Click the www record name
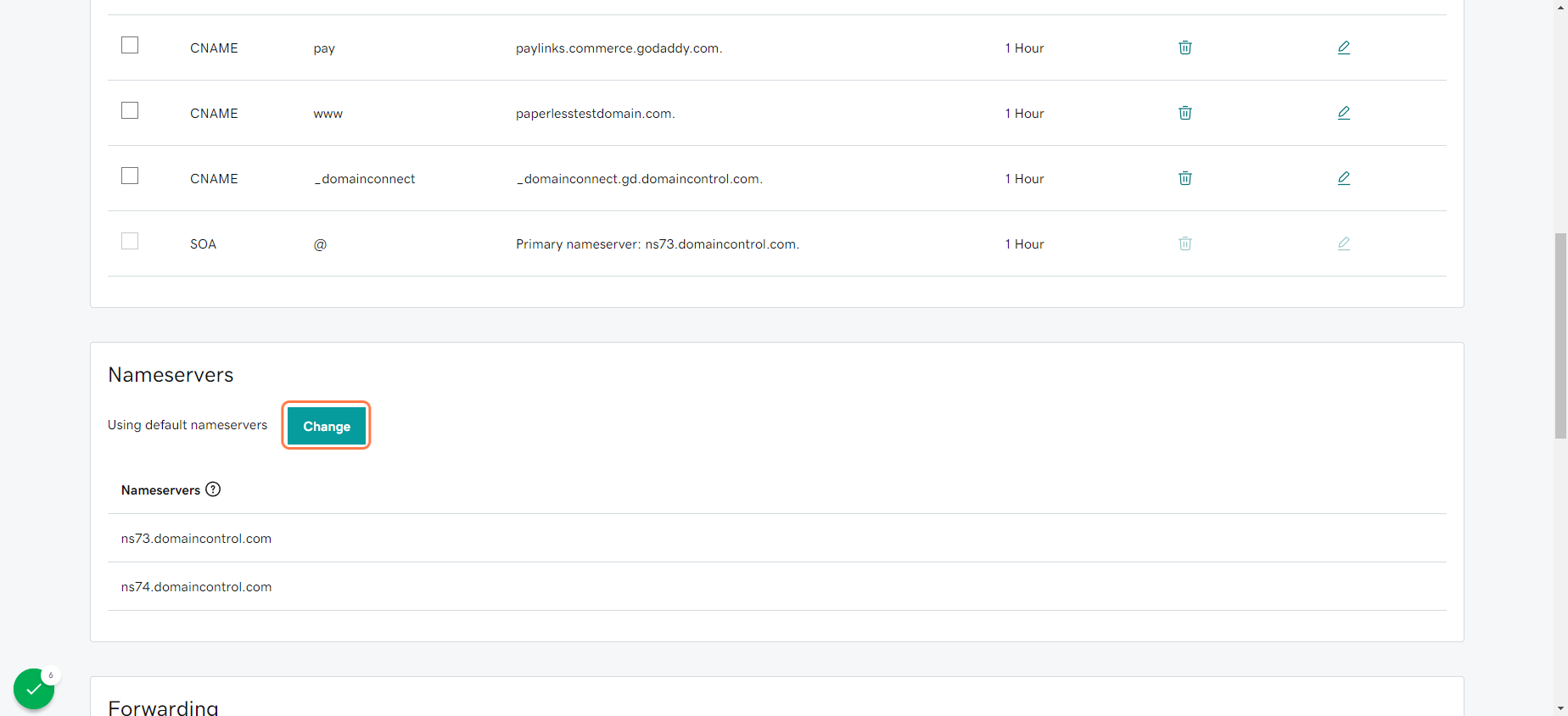 point(328,114)
